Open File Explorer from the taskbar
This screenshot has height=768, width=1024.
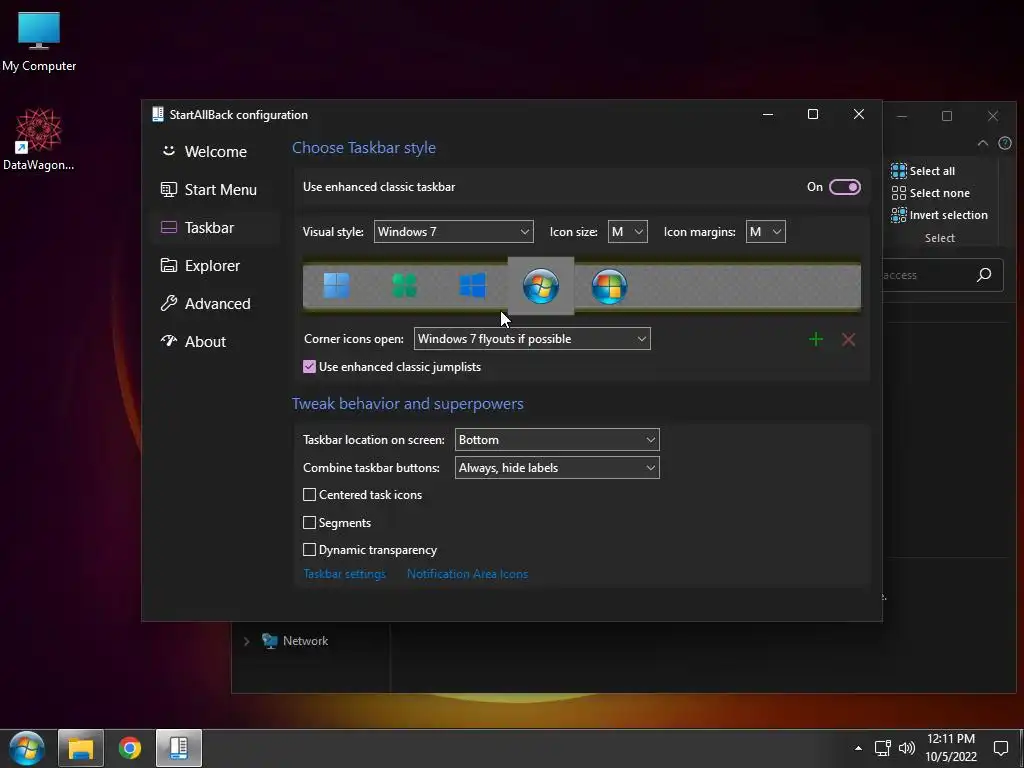(81, 748)
